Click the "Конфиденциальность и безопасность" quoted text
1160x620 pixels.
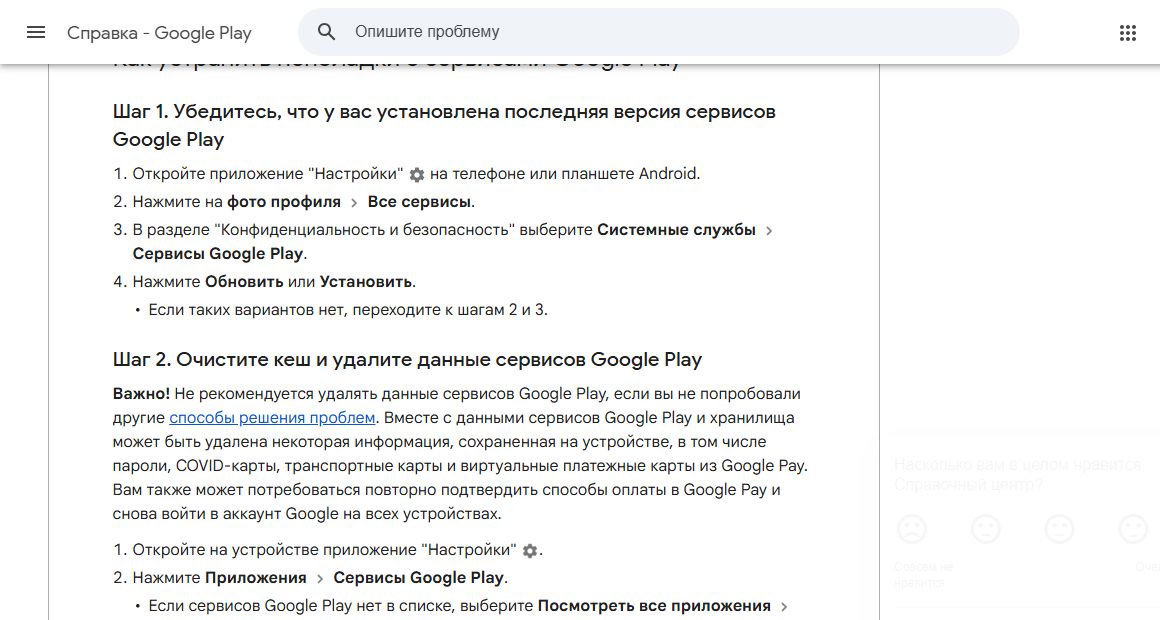[x=365, y=229]
